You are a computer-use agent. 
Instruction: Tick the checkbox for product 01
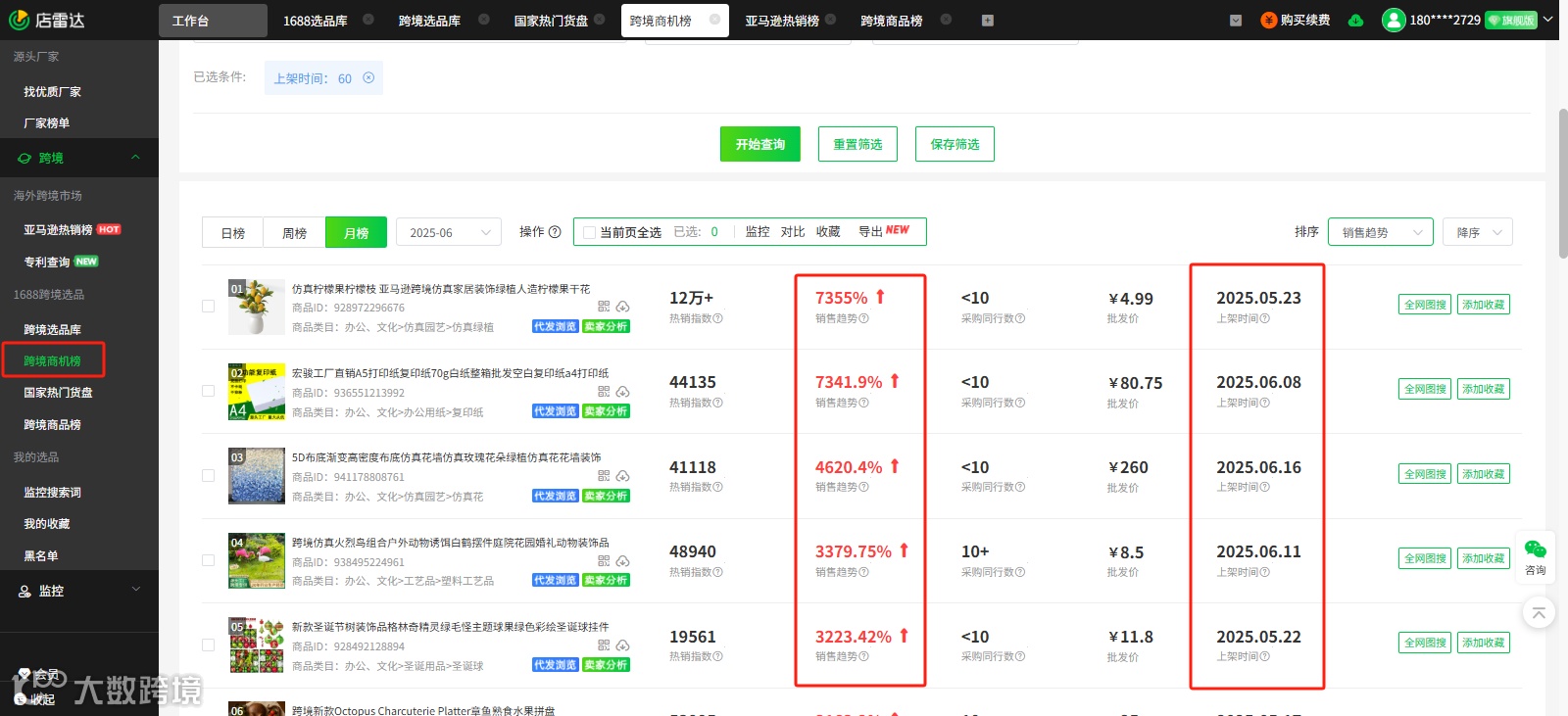point(208,306)
